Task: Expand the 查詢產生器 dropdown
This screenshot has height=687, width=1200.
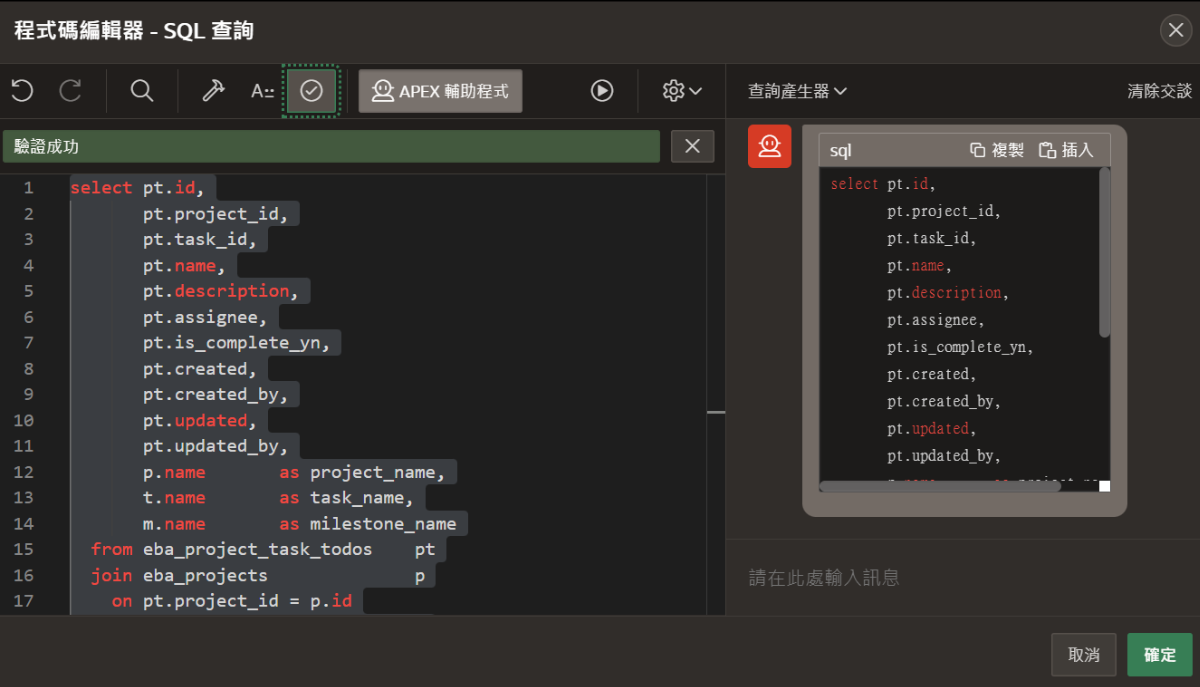Action: point(798,91)
